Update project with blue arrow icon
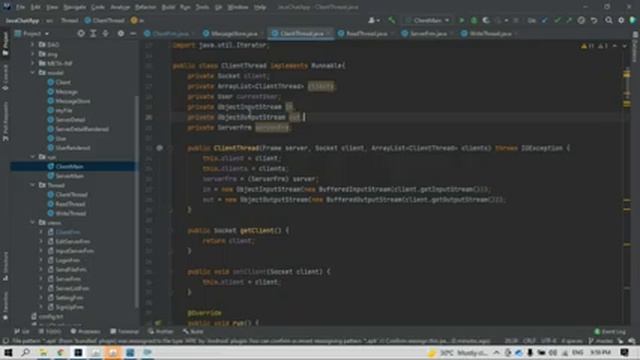The height and width of the screenshot is (360, 640). pos(544,20)
